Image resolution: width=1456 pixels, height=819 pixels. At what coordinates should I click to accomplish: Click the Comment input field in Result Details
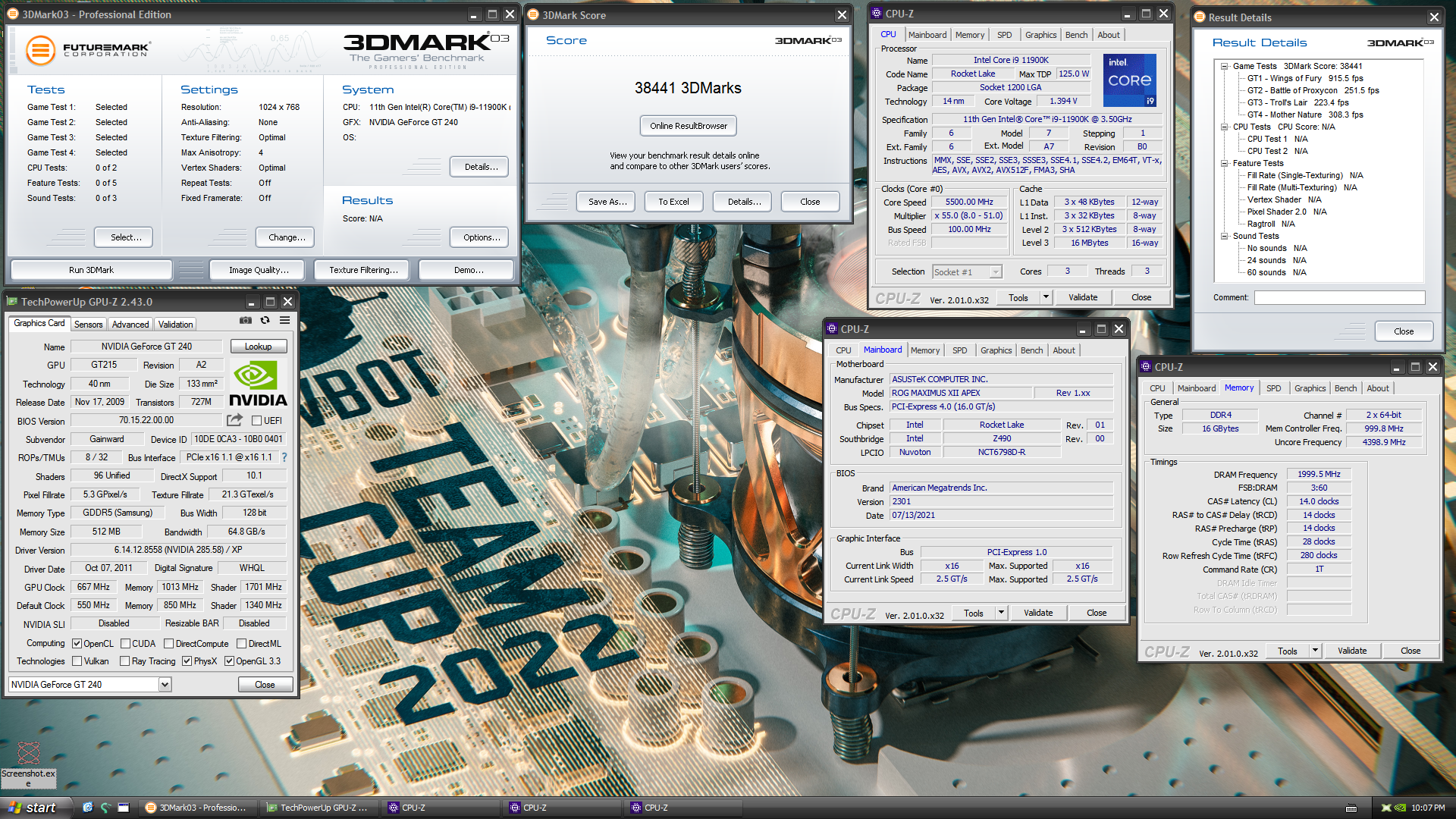point(1339,298)
